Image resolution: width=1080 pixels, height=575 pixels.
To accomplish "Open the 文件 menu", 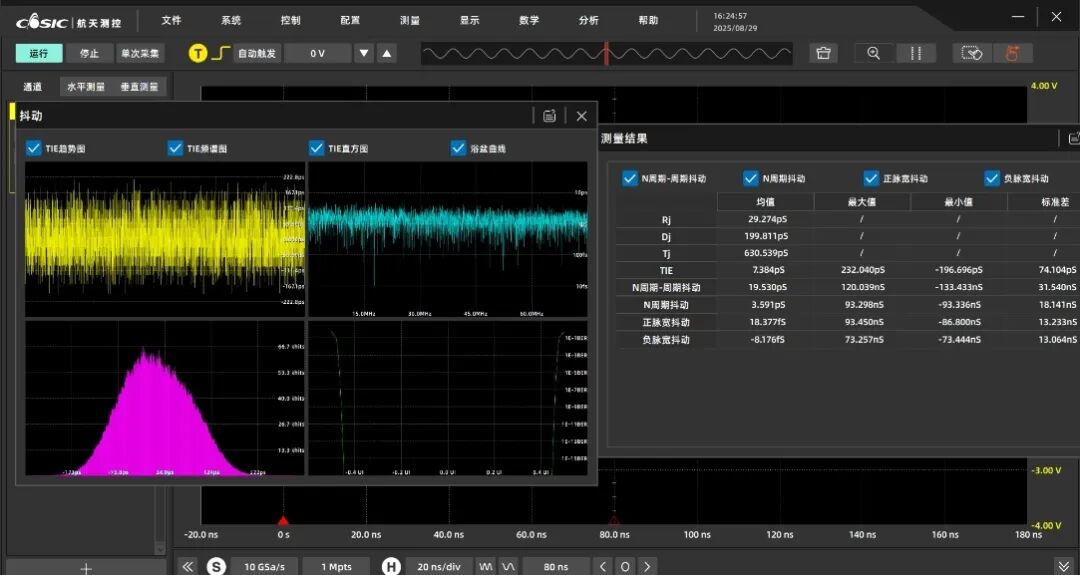I will (x=172, y=20).
